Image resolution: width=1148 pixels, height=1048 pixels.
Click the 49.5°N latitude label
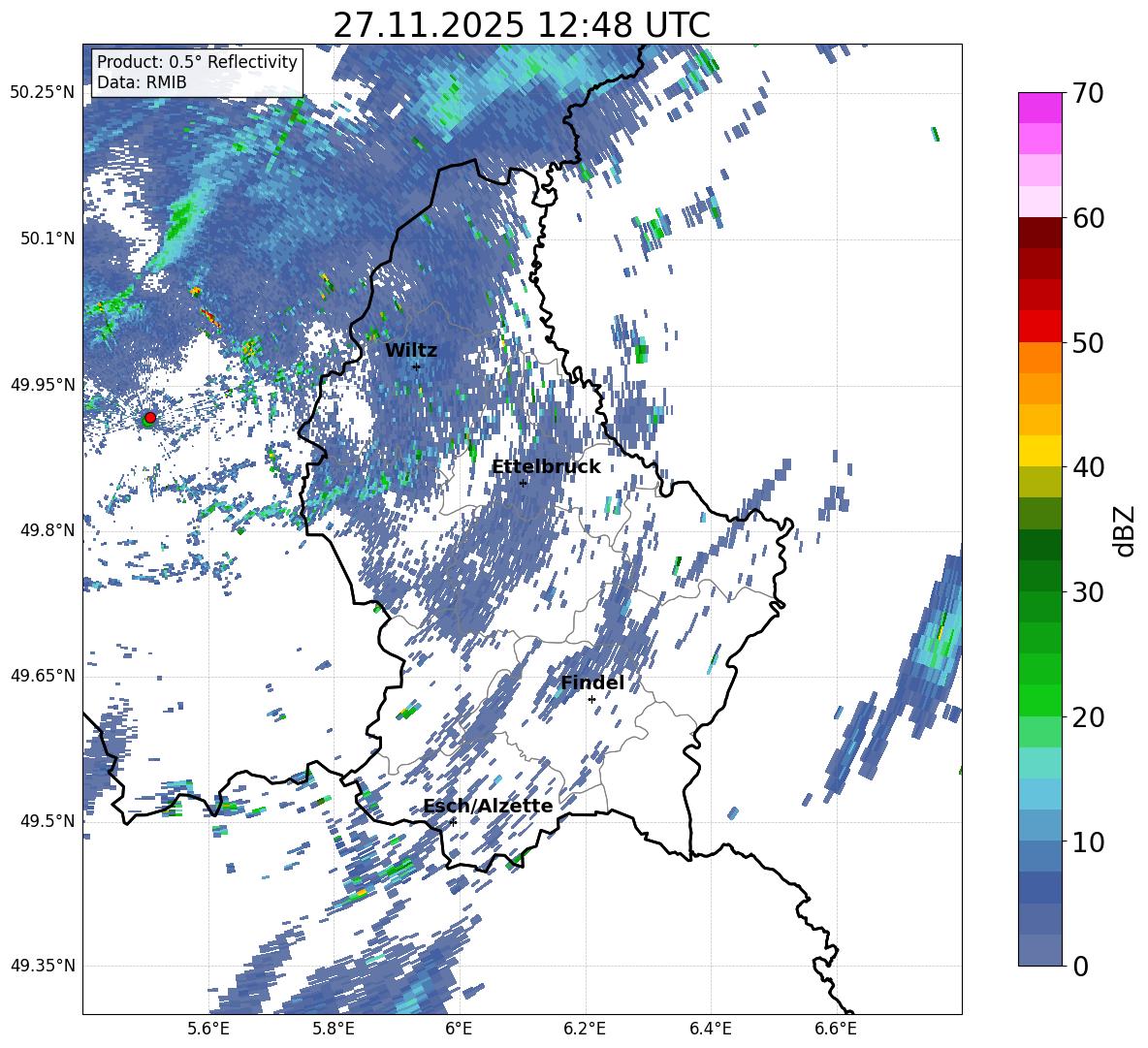[48, 820]
